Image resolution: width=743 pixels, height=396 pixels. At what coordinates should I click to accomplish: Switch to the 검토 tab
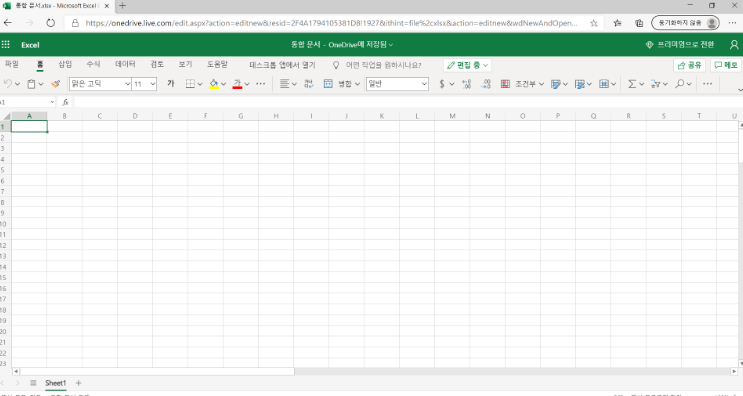click(x=157, y=64)
